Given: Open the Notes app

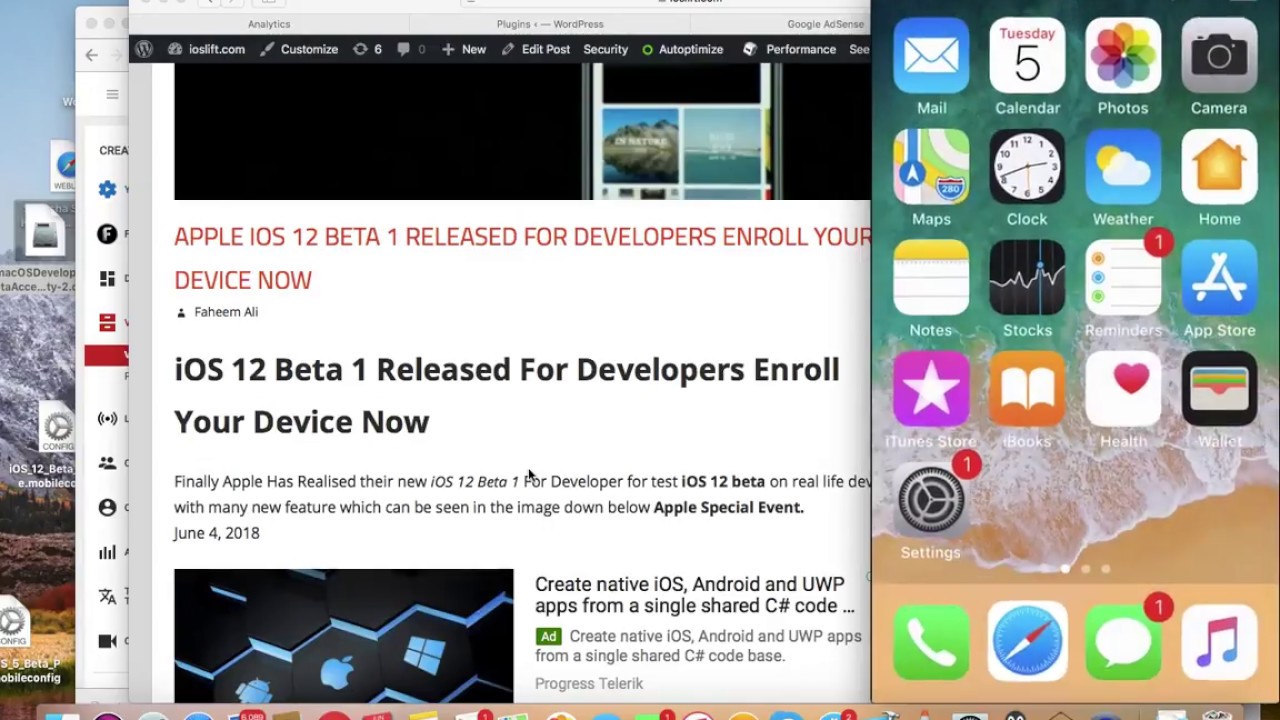Looking at the screenshot, I should tap(931, 277).
